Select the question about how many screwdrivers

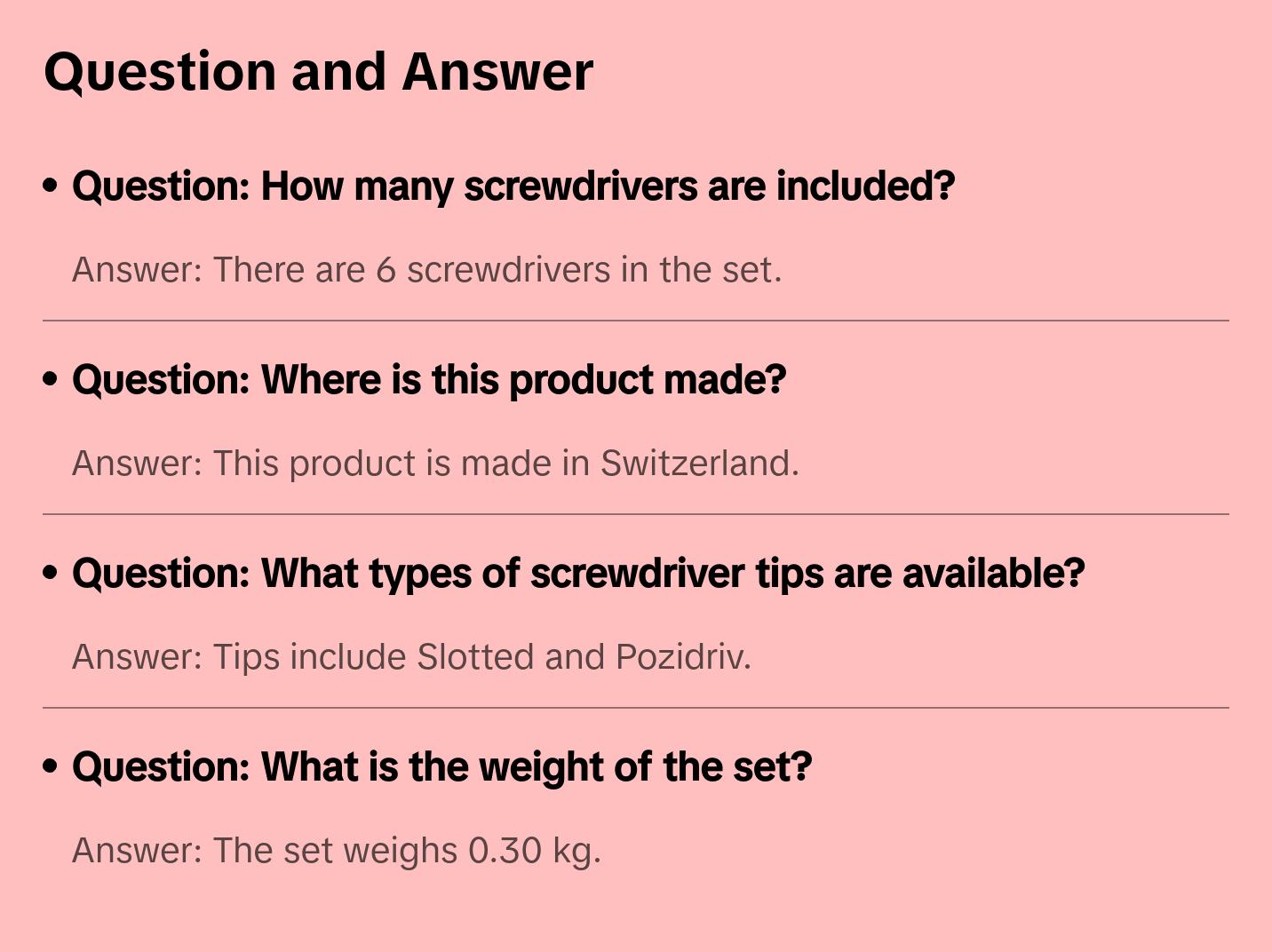513,186
